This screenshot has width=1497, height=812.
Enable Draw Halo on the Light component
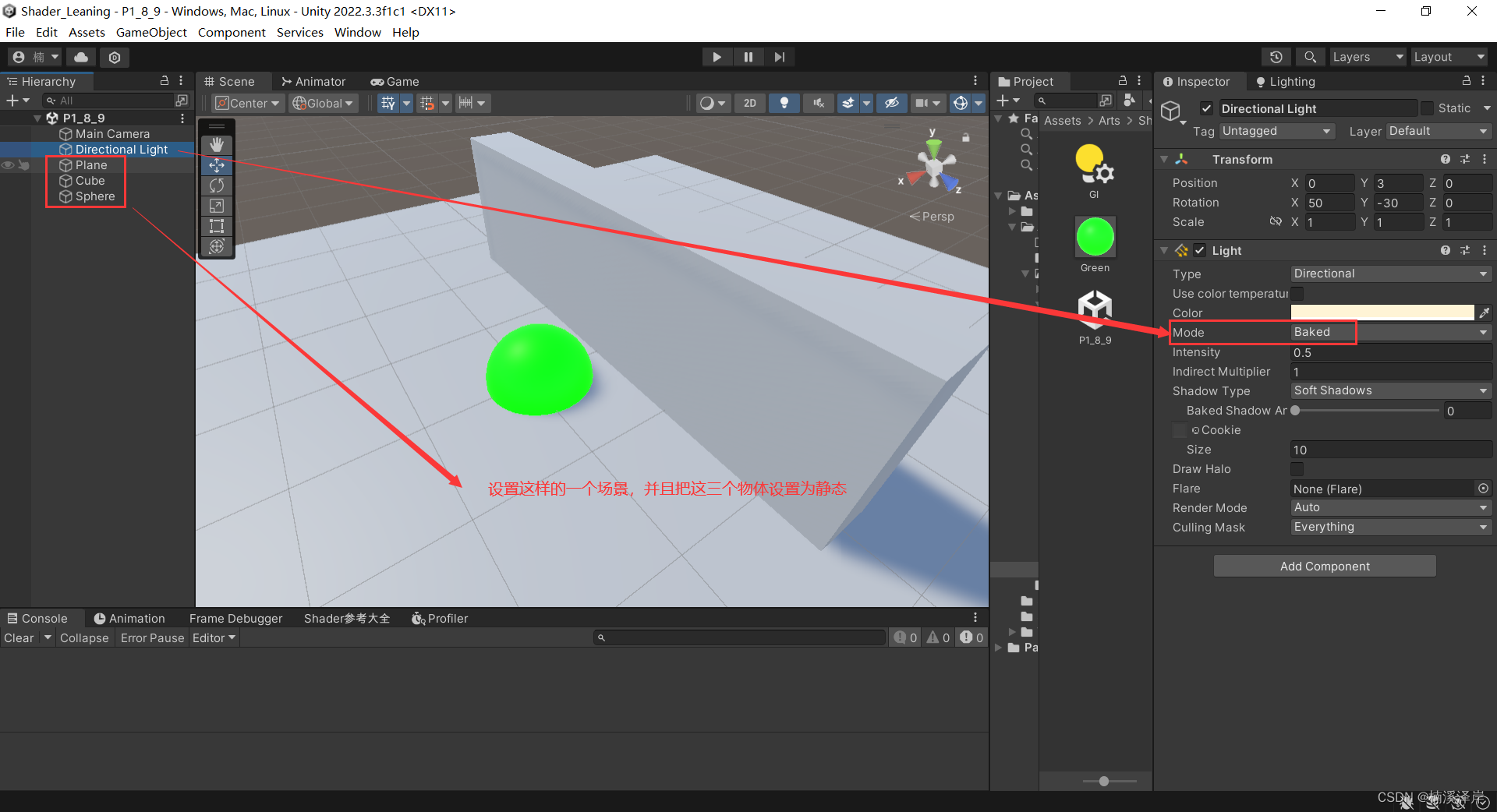[1297, 468]
